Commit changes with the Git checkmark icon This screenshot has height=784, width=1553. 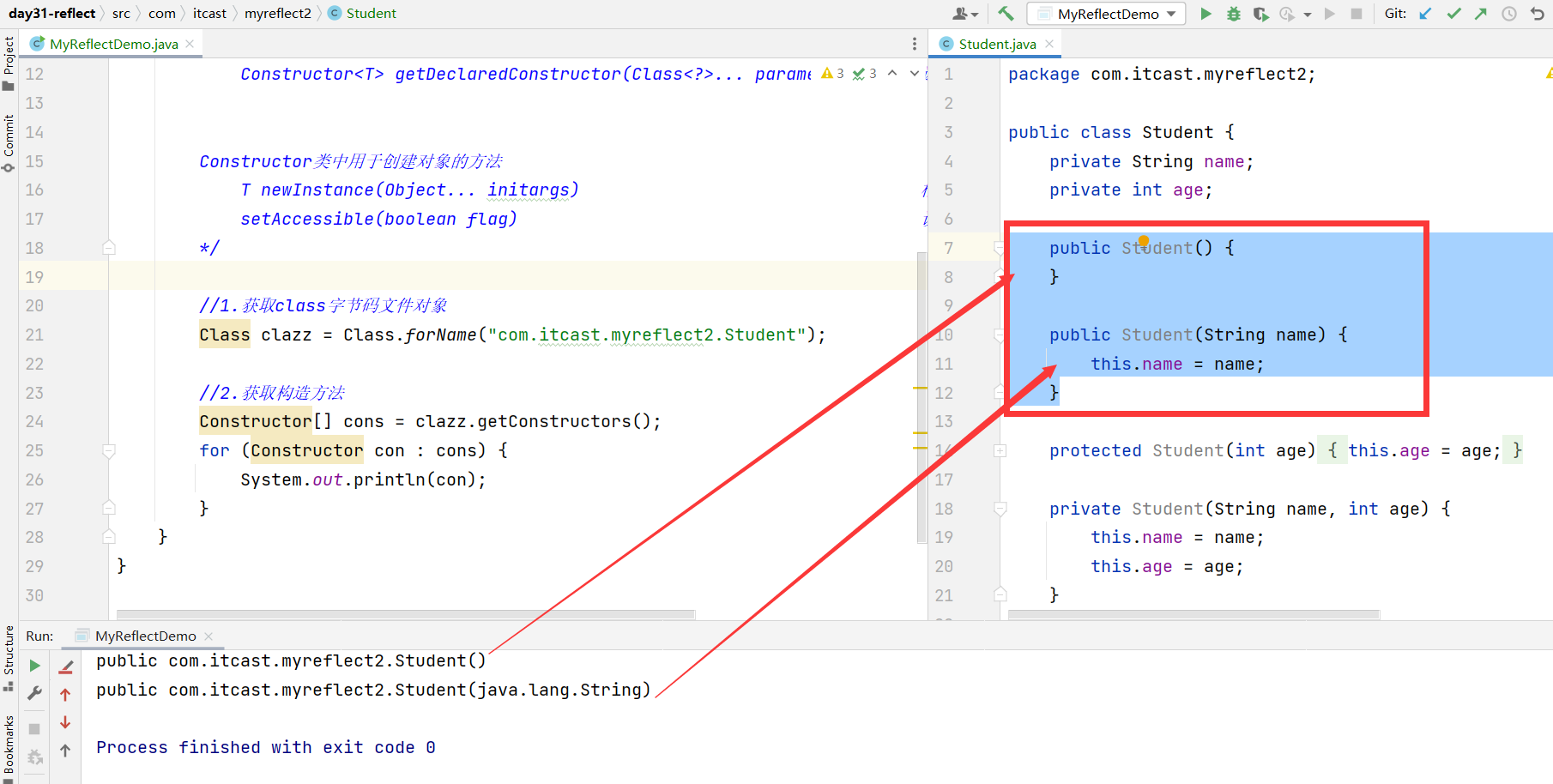point(1453,14)
